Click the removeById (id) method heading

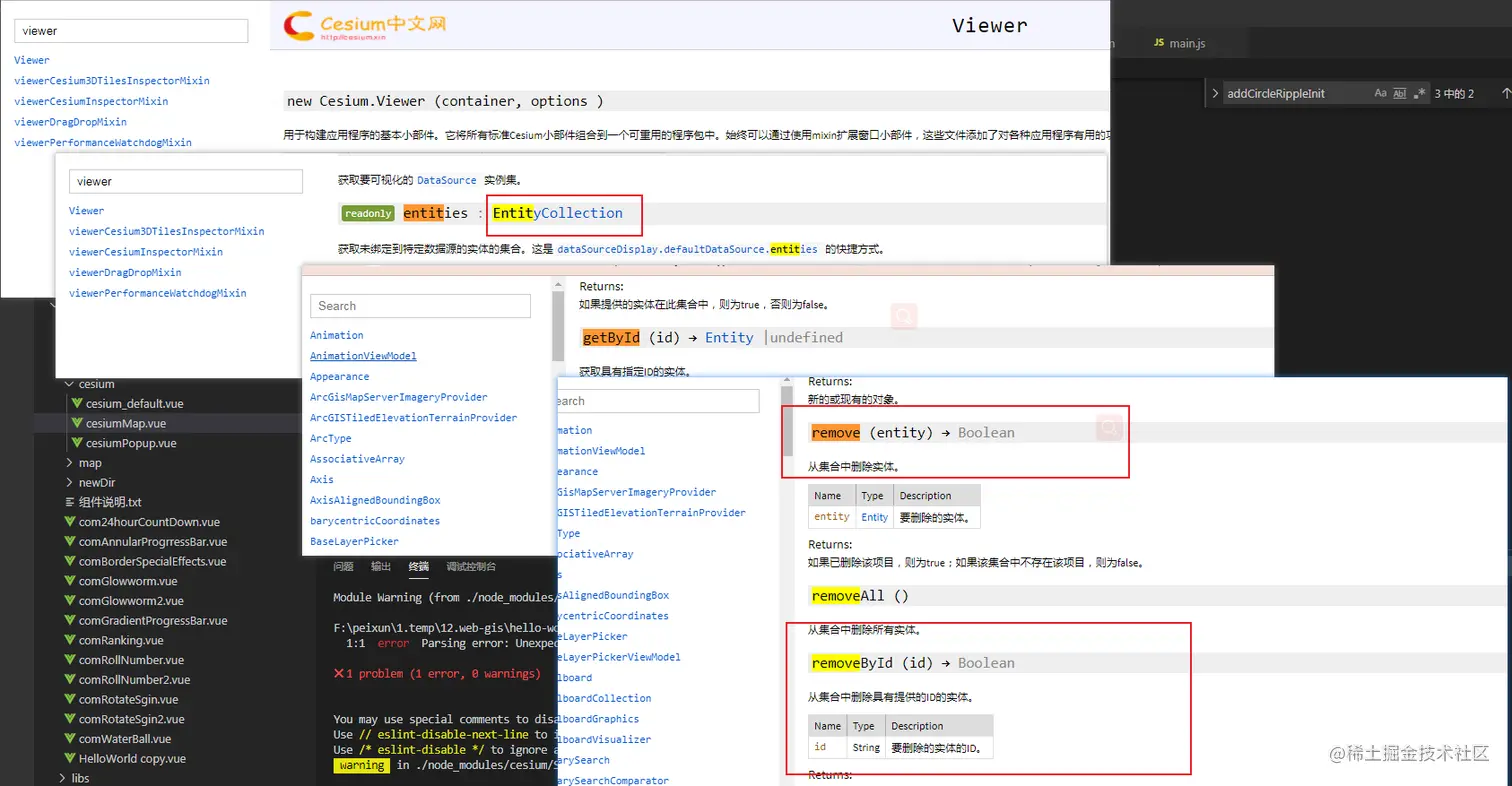[x=873, y=663]
